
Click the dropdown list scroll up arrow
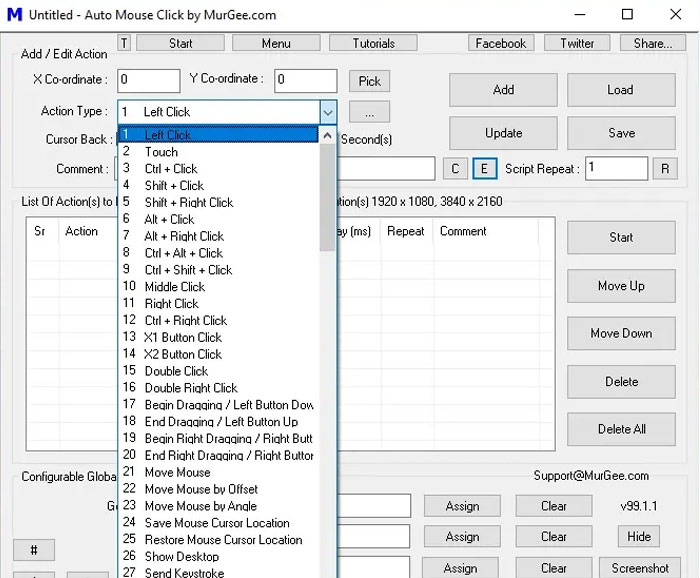point(328,135)
